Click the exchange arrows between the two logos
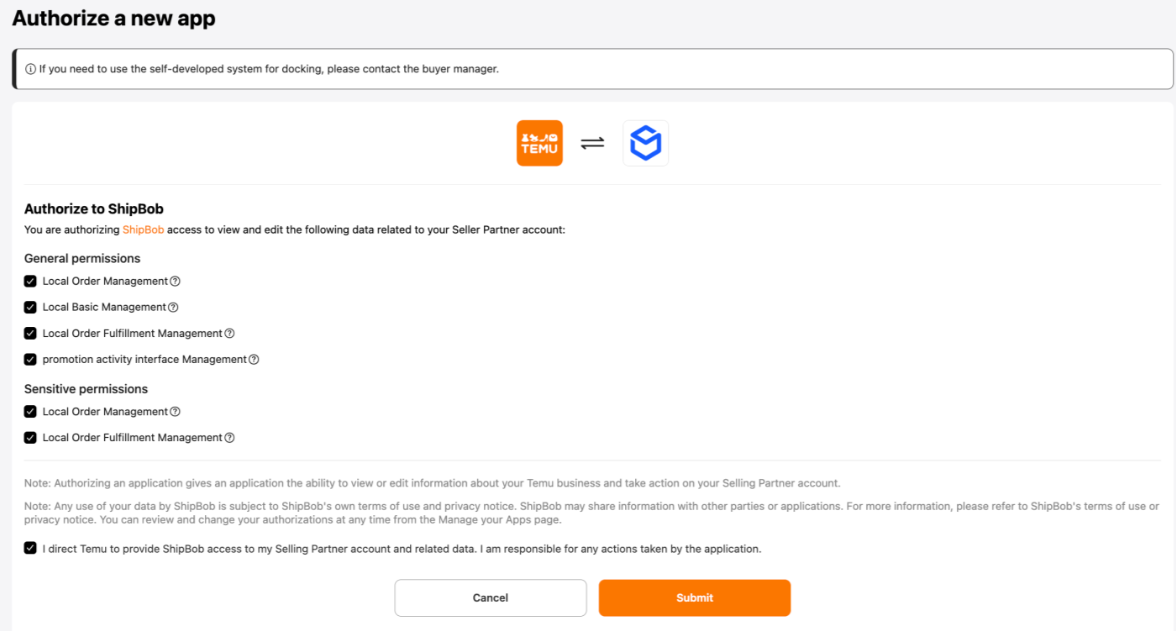 pos(593,142)
